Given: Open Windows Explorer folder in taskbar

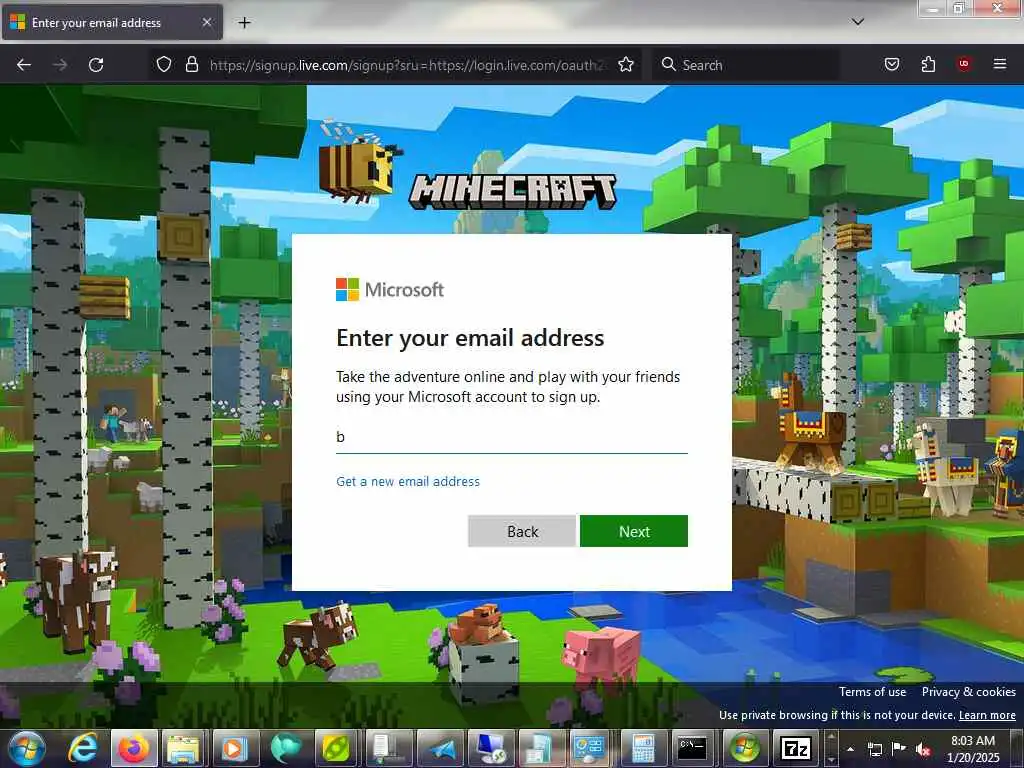Looking at the screenshot, I should tap(184, 748).
